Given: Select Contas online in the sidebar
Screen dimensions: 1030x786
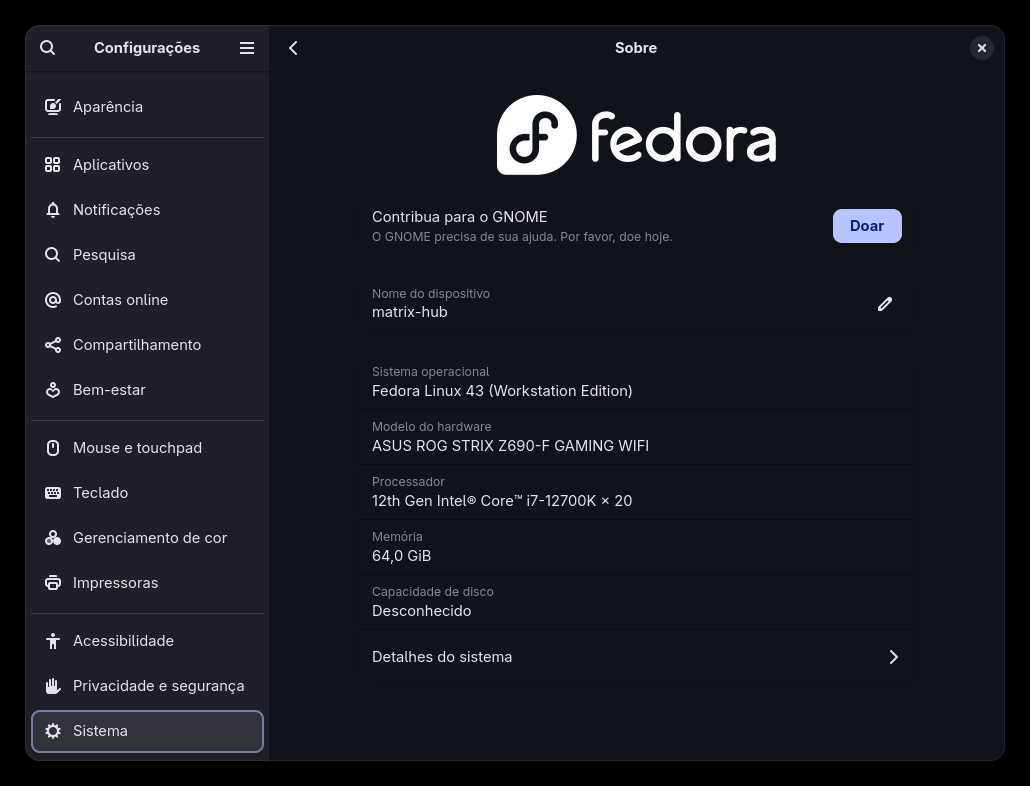Looking at the screenshot, I should pos(120,300).
